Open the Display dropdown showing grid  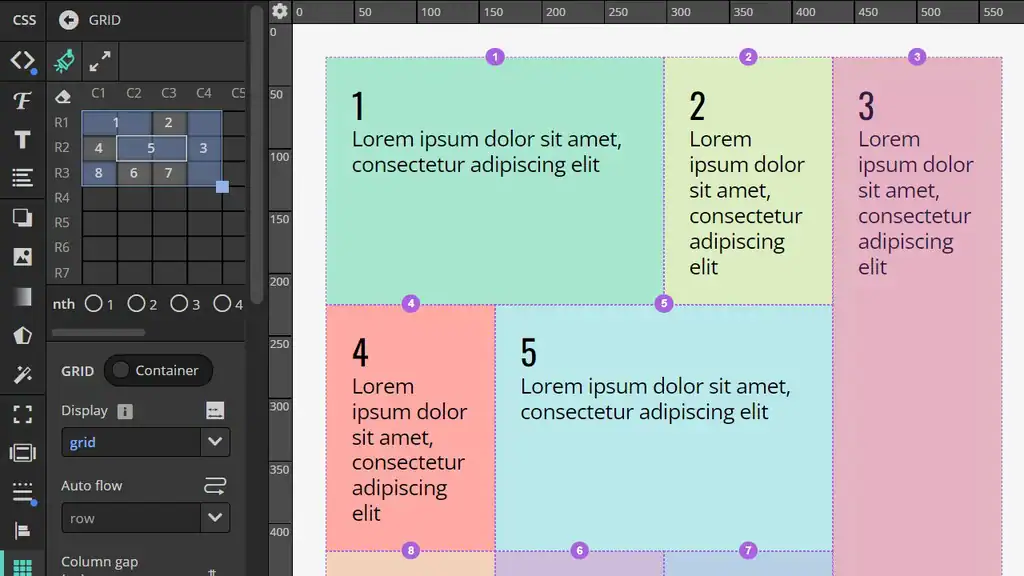click(x=145, y=442)
